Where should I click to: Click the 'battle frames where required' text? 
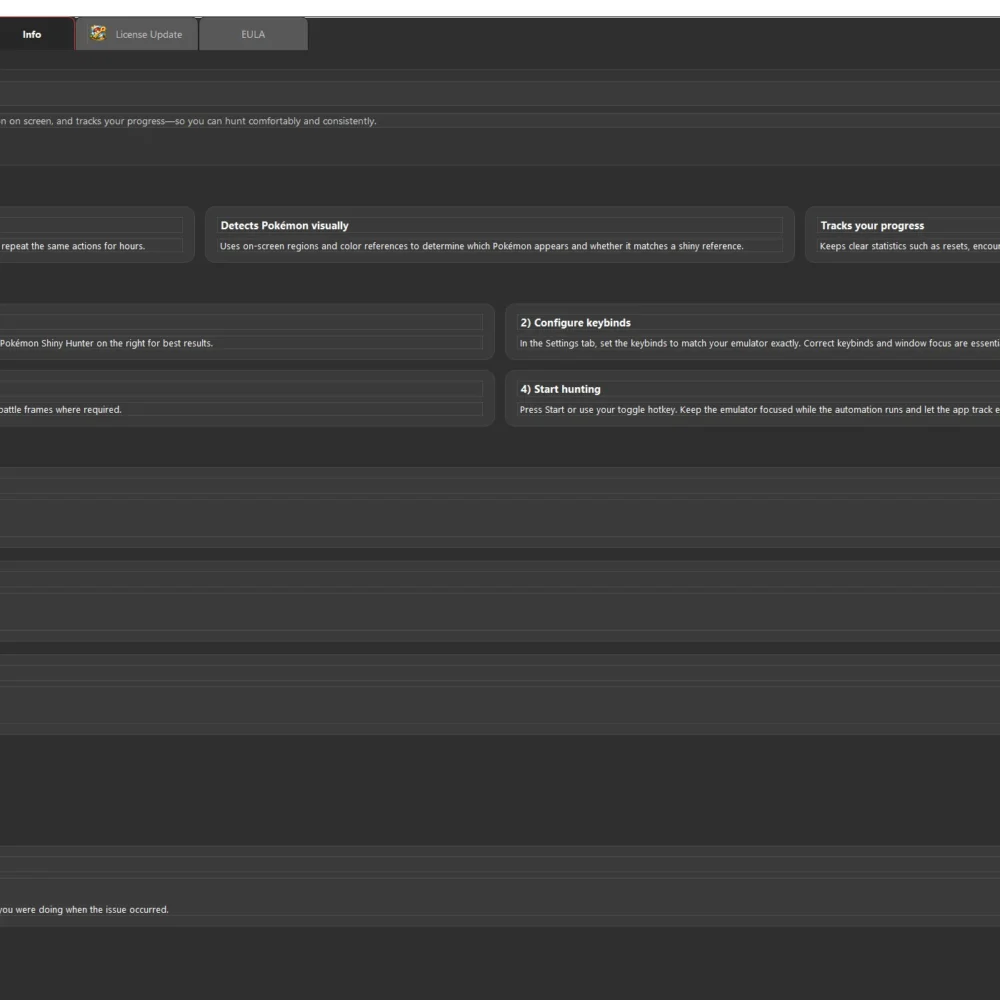[x=61, y=409]
